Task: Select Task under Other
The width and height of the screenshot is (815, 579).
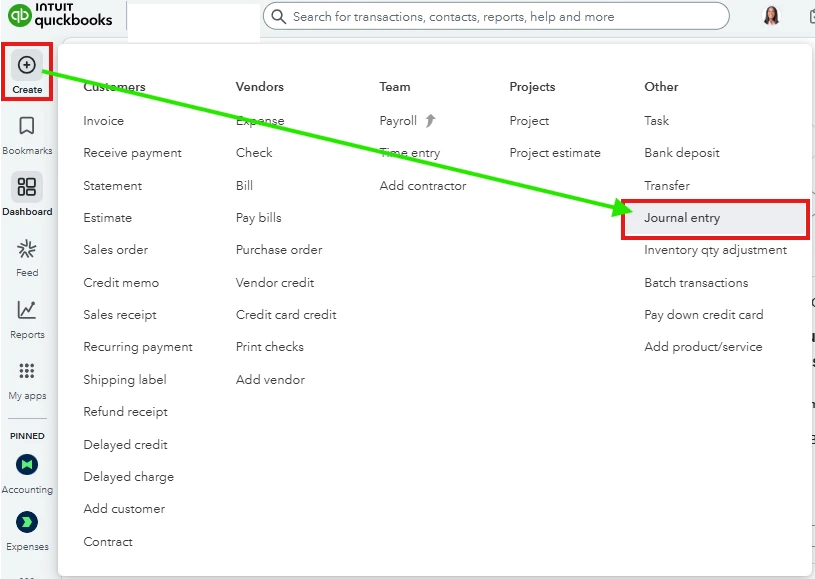Action: click(x=656, y=121)
